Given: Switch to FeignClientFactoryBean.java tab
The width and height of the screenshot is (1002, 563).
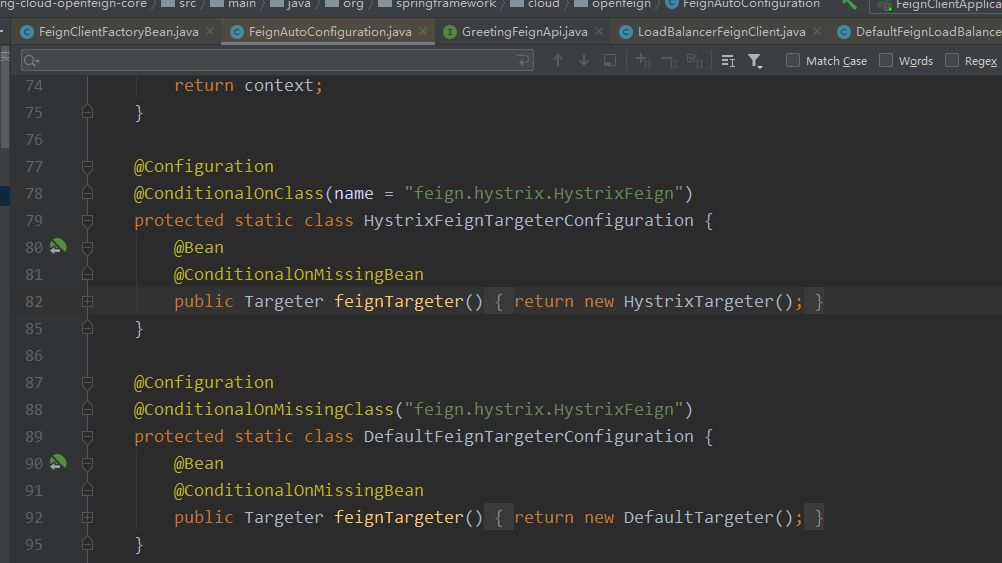Looking at the screenshot, I should pos(118,31).
